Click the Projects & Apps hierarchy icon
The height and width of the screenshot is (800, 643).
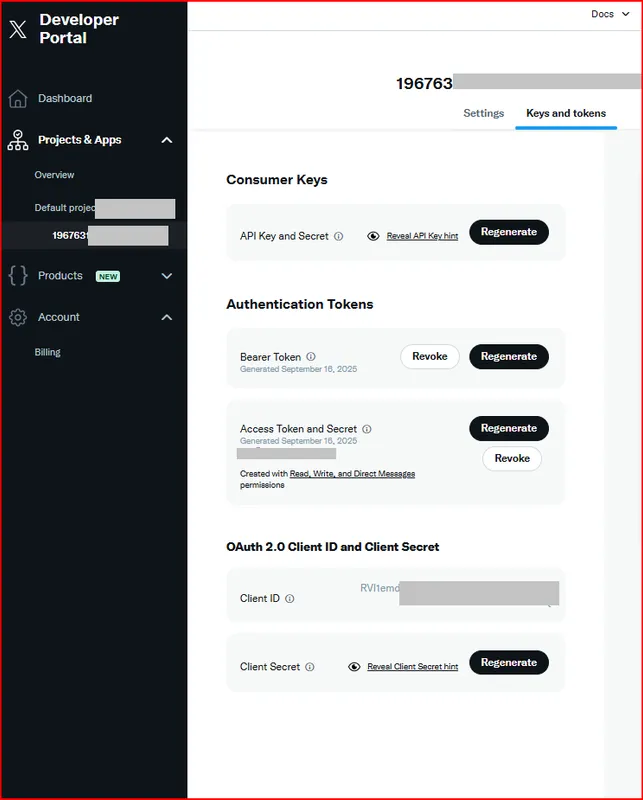(x=17, y=140)
